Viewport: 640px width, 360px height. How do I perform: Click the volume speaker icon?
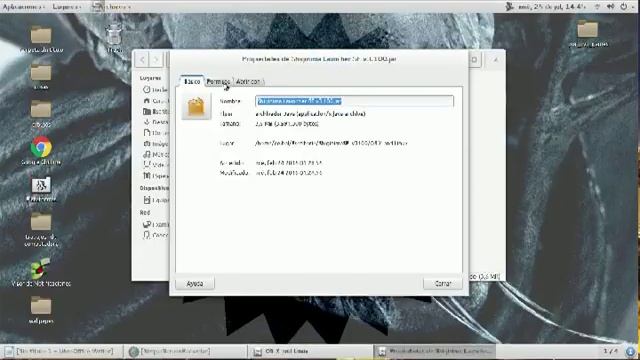(x=611, y=7)
